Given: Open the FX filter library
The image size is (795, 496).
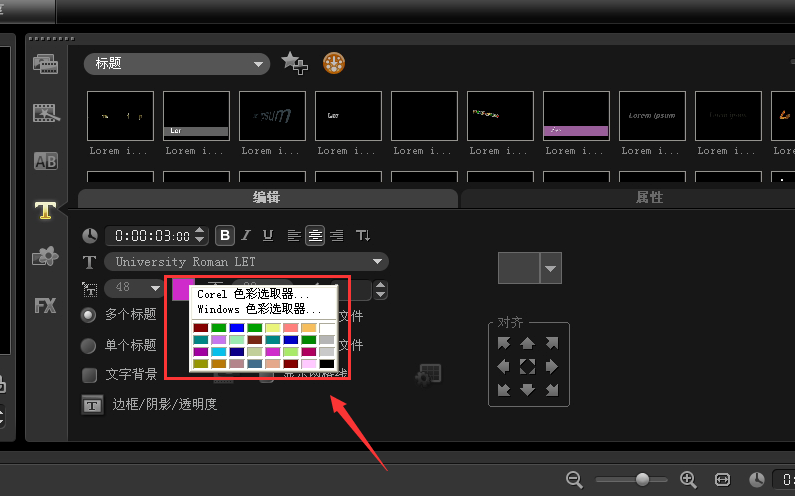Looking at the screenshot, I should pyautogui.click(x=45, y=305).
